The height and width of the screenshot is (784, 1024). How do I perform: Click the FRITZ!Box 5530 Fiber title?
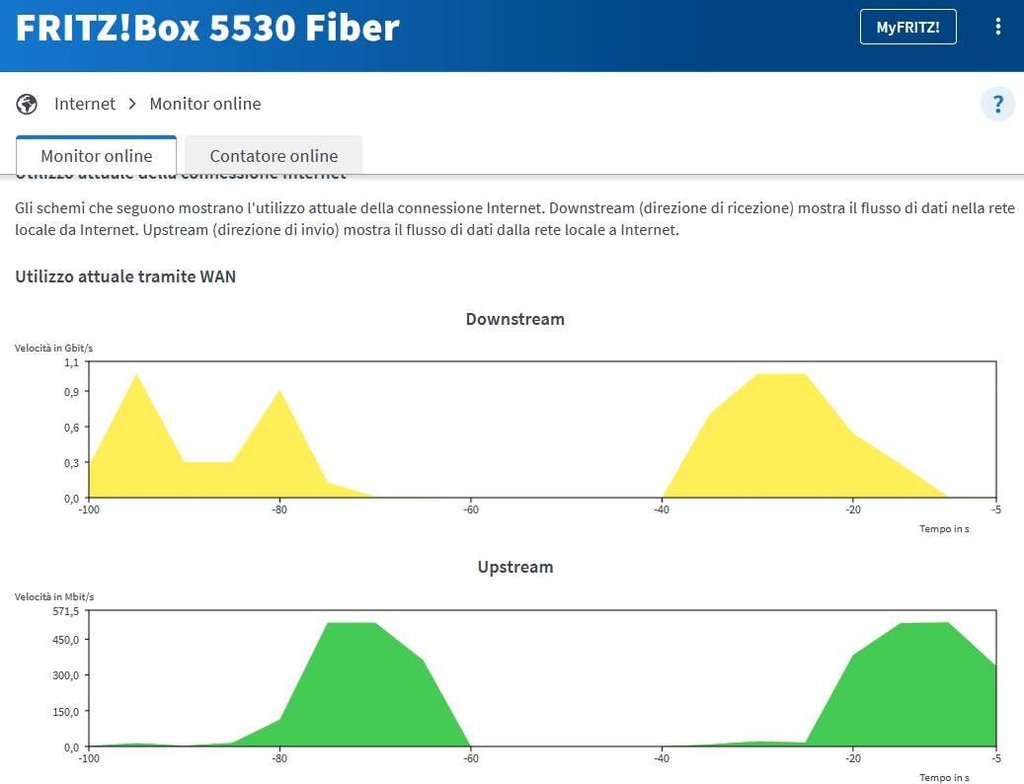pos(207,27)
